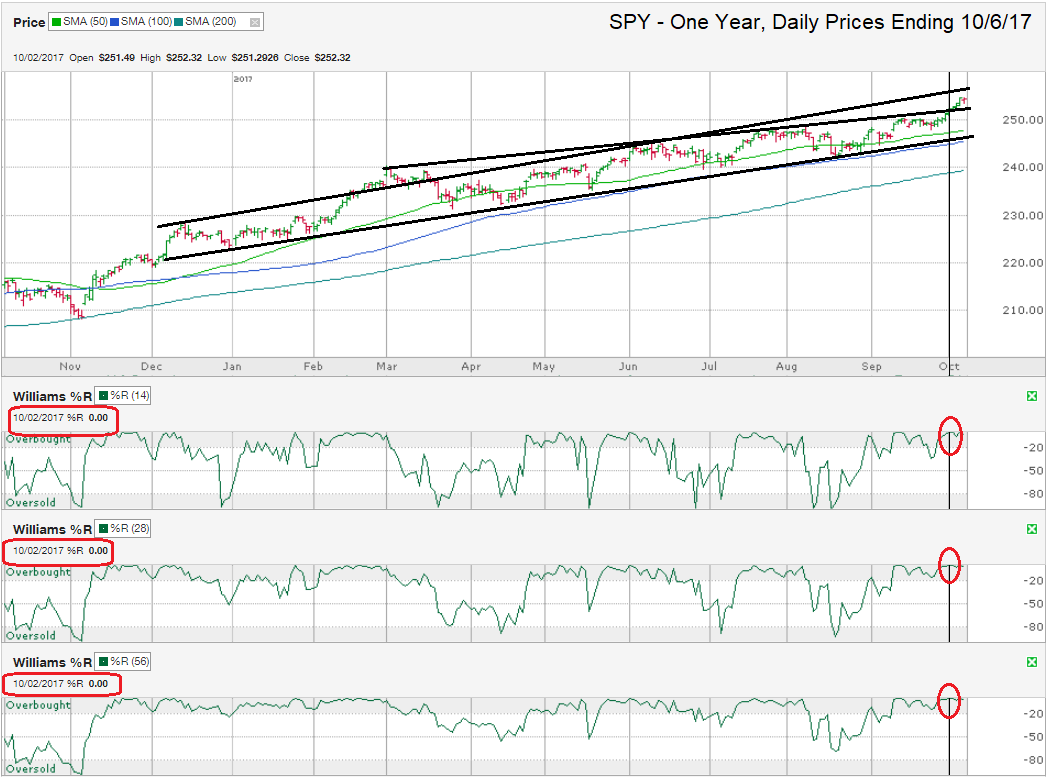The height and width of the screenshot is (778, 1049).
Task: Click the 240.00 price axis label
Action: (x=1023, y=167)
